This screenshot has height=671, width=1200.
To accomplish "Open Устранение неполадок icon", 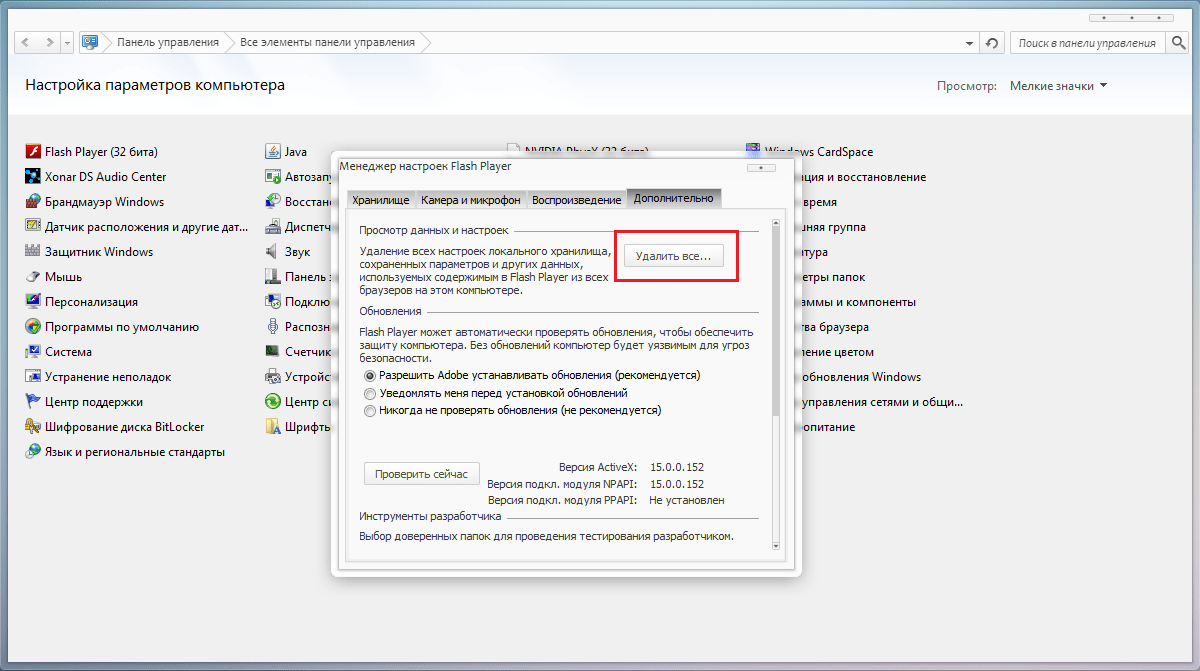I will tap(33, 377).
